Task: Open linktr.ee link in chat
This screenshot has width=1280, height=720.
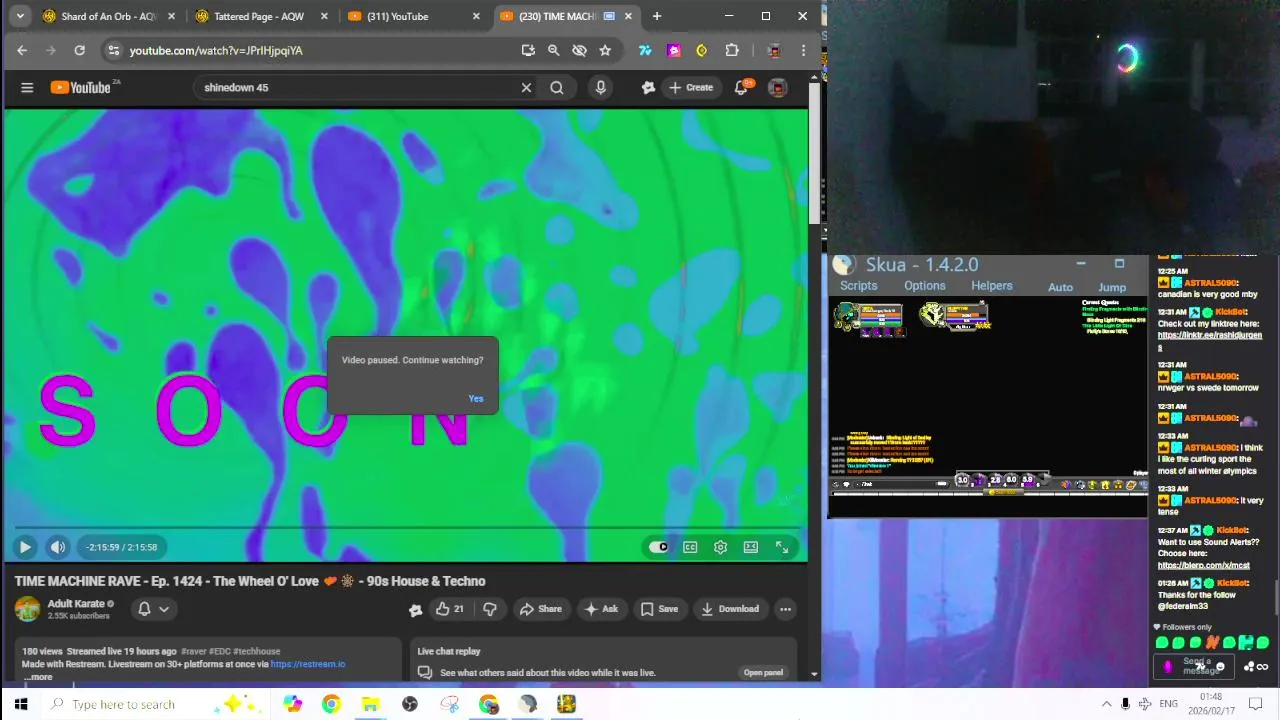Action: click(1209, 341)
